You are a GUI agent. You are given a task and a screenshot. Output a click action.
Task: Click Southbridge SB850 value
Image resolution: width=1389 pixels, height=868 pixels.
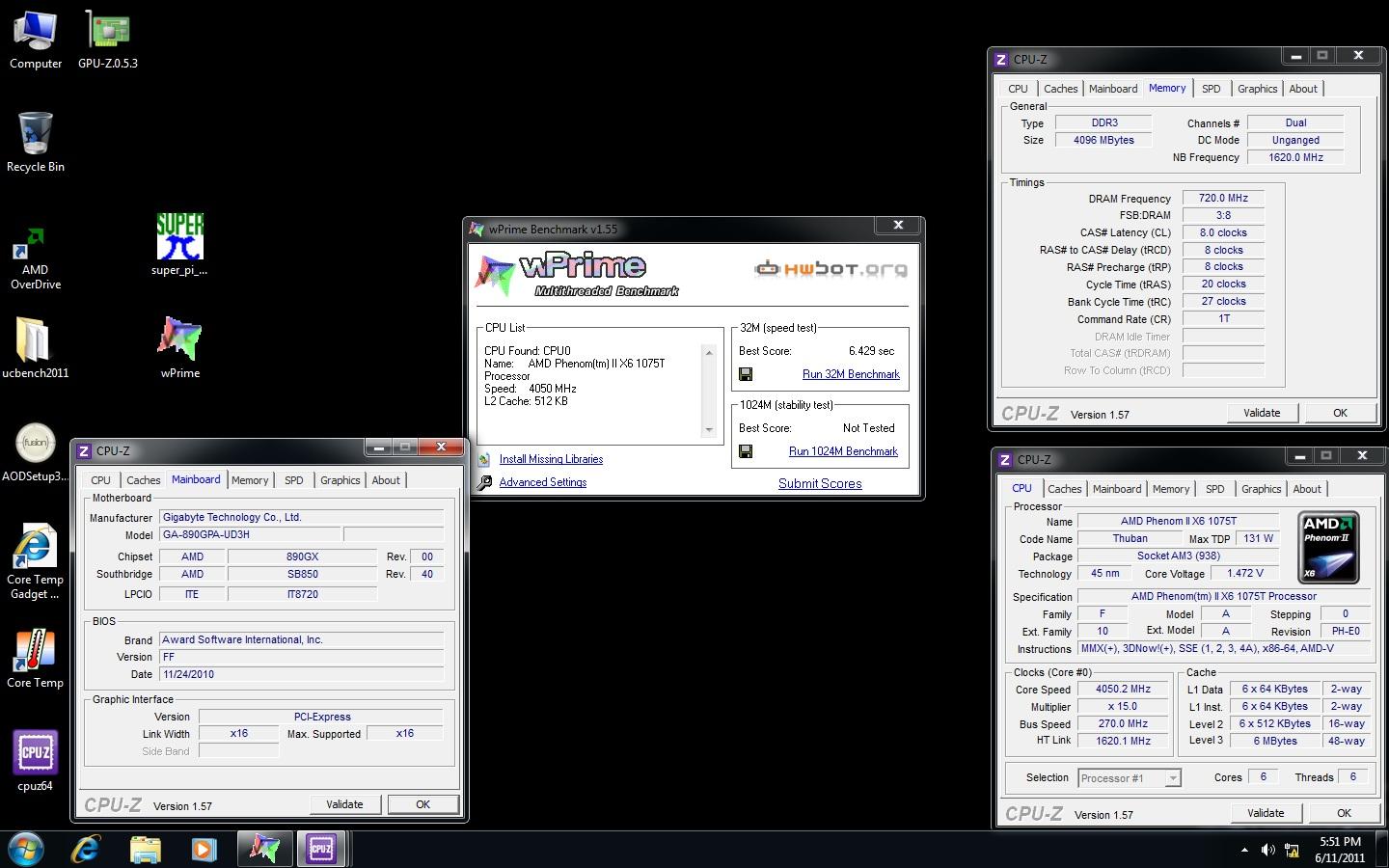click(x=302, y=574)
